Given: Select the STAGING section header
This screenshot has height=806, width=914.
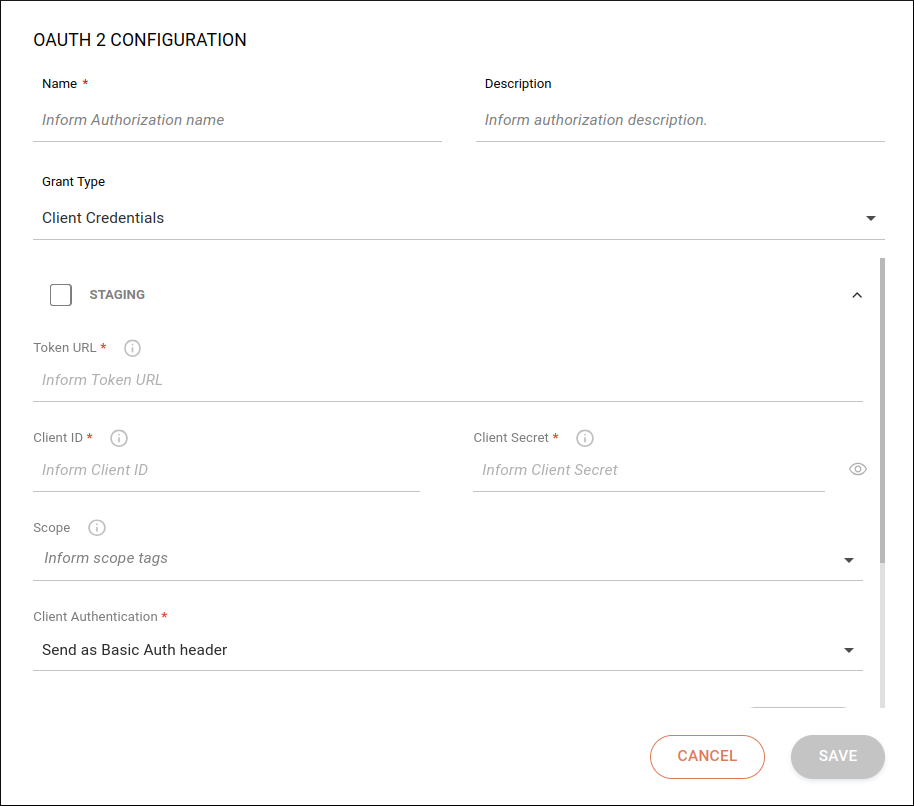Looking at the screenshot, I should pyautogui.click(x=117, y=294).
